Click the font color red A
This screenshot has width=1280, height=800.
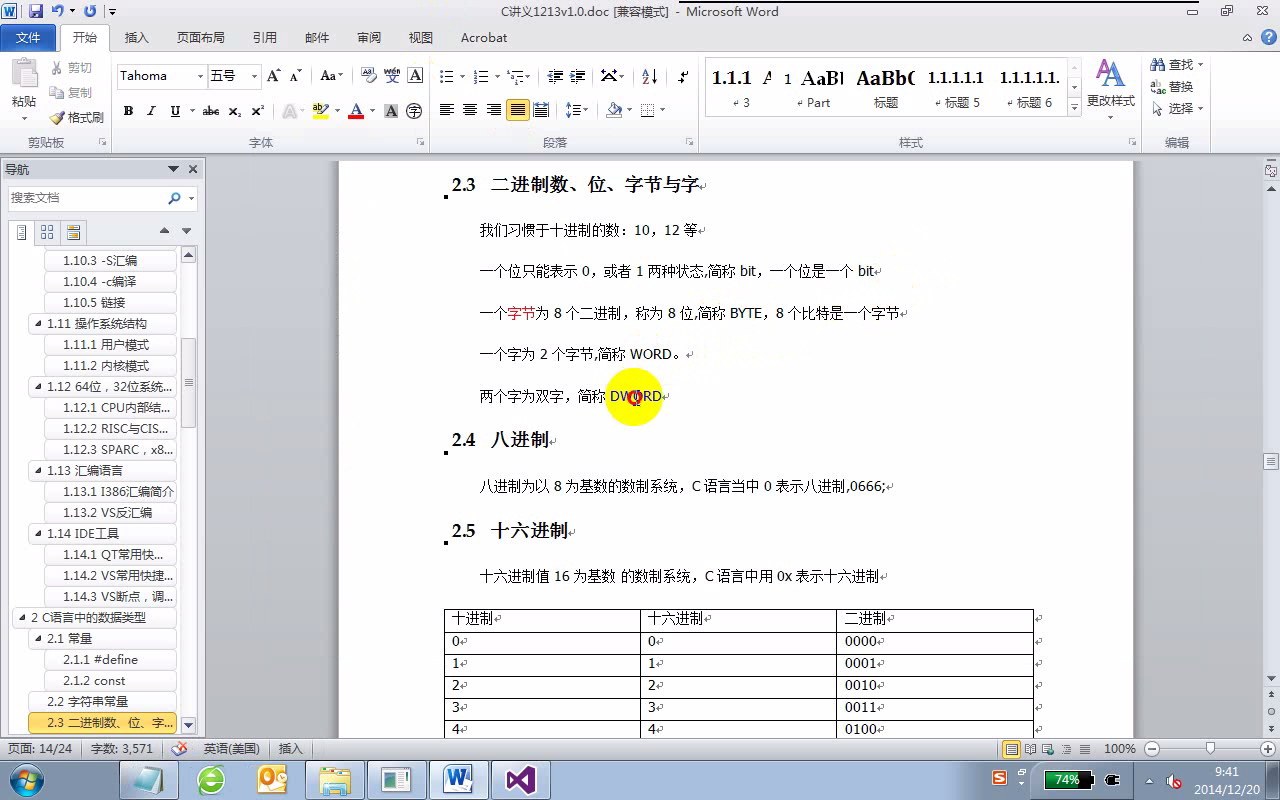(x=355, y=111)
